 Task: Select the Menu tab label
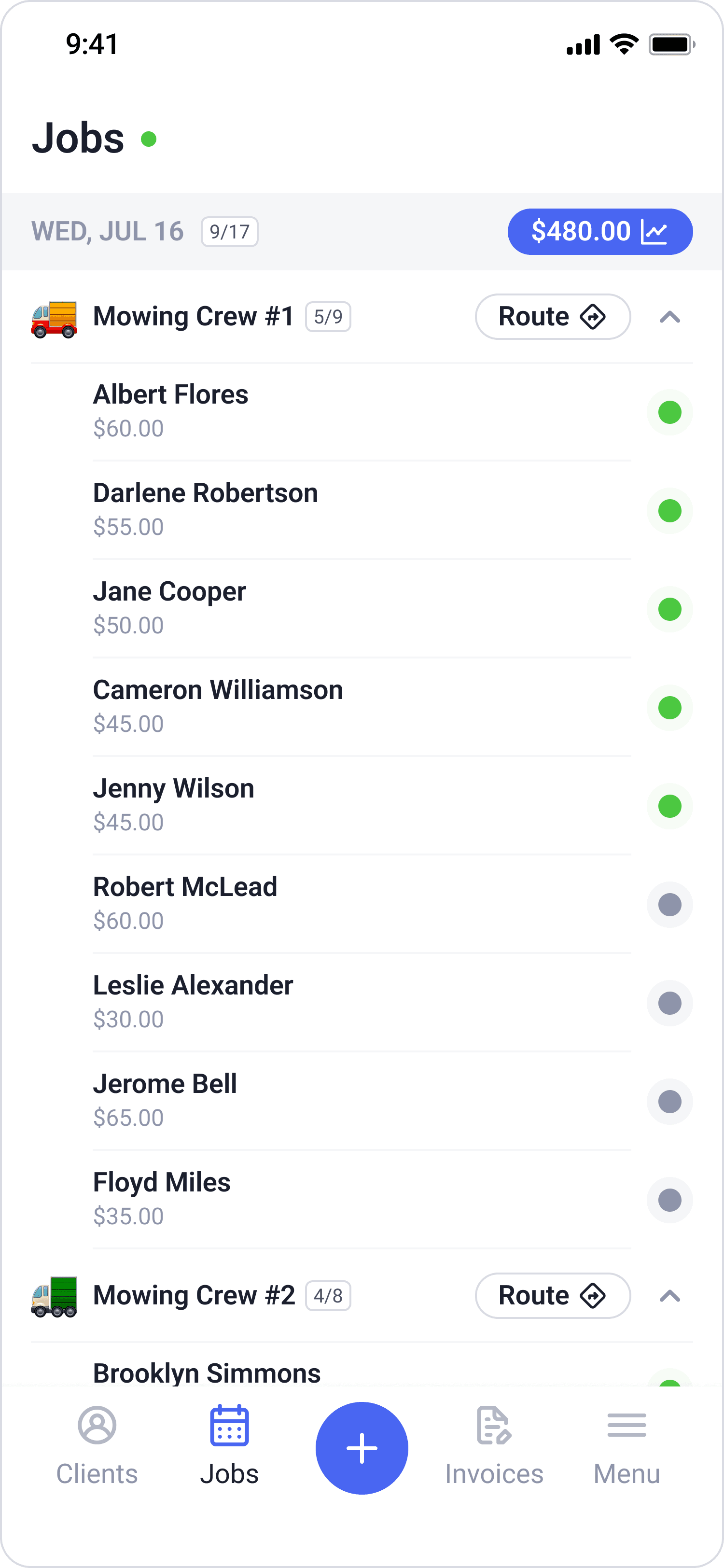[626, 1474]
